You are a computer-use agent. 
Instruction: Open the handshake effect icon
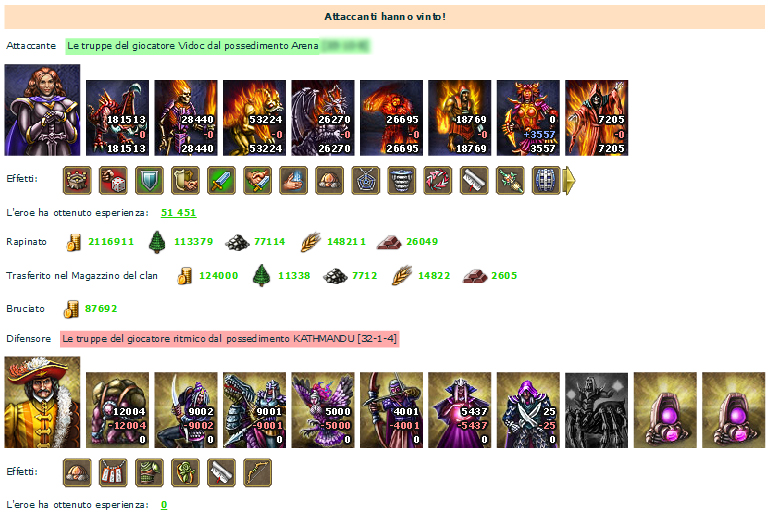pos(257,180)
